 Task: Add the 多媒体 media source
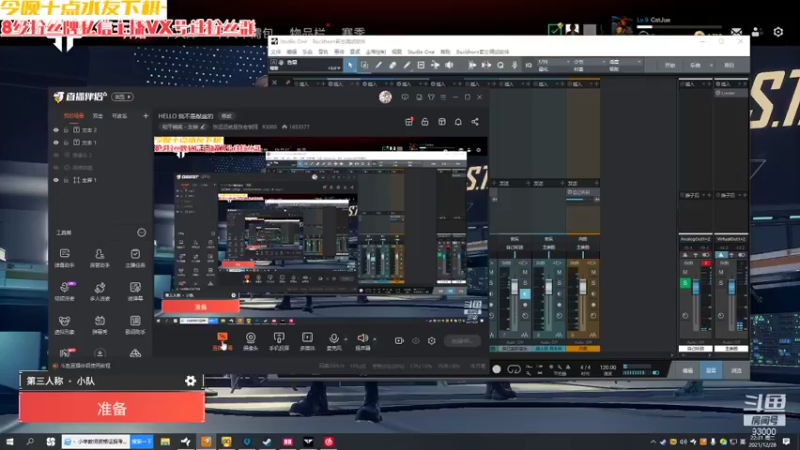click(x=307, y=341)
